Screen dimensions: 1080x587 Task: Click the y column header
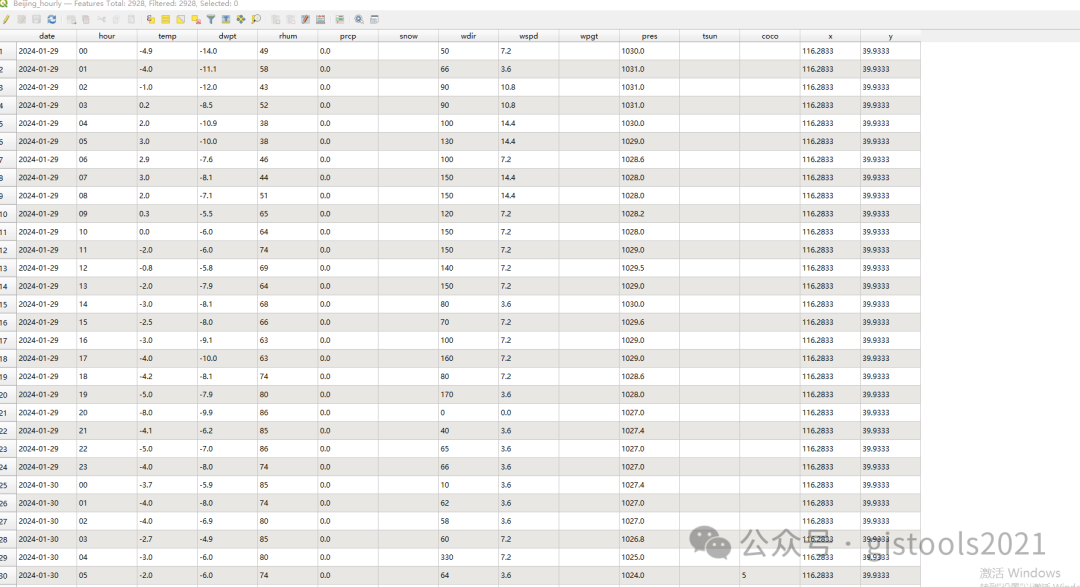pyautogui.click(x=891, y=36)
